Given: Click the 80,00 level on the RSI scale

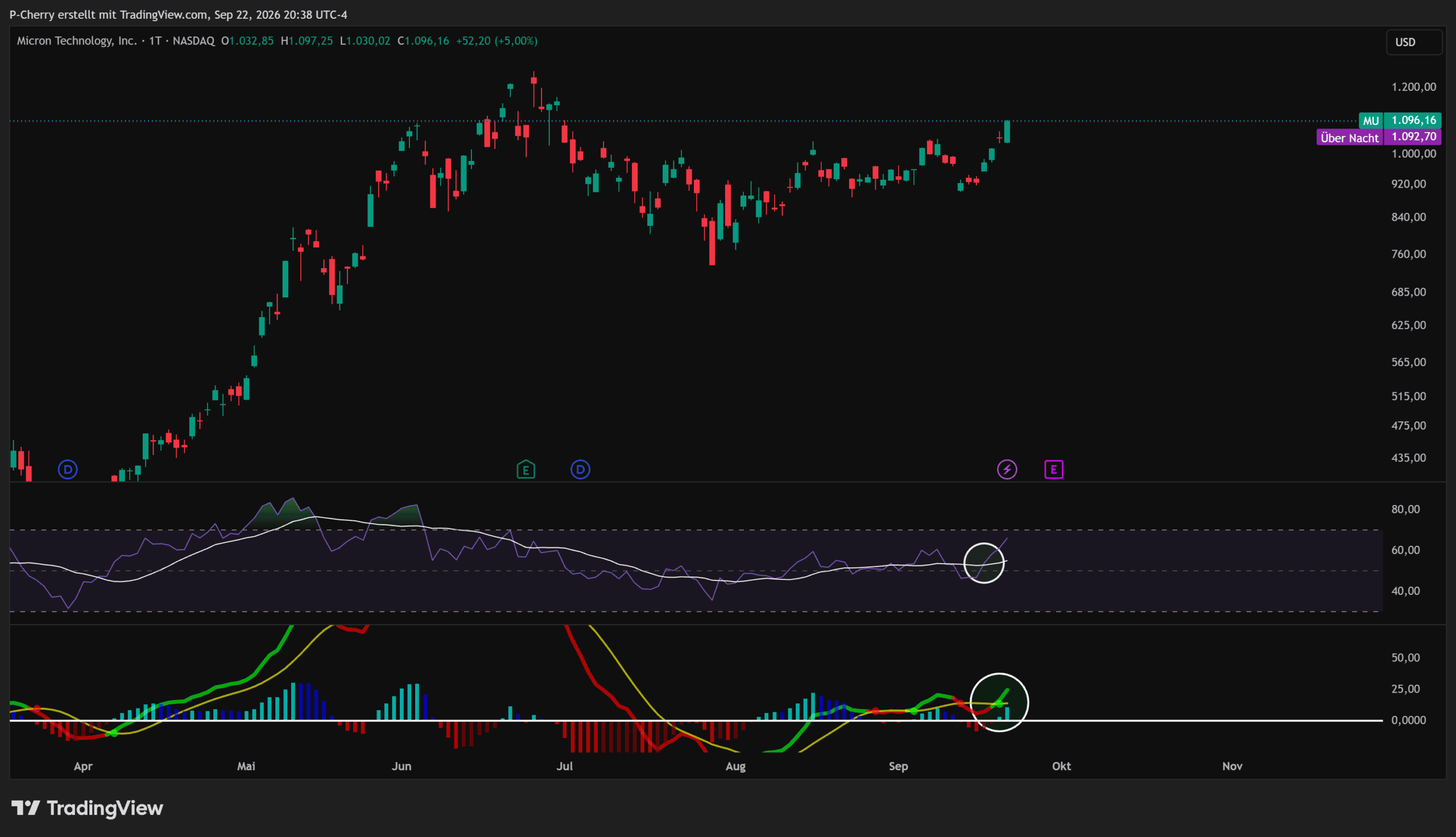Looking at the screenshot, I should click(x=1405, y=509).
